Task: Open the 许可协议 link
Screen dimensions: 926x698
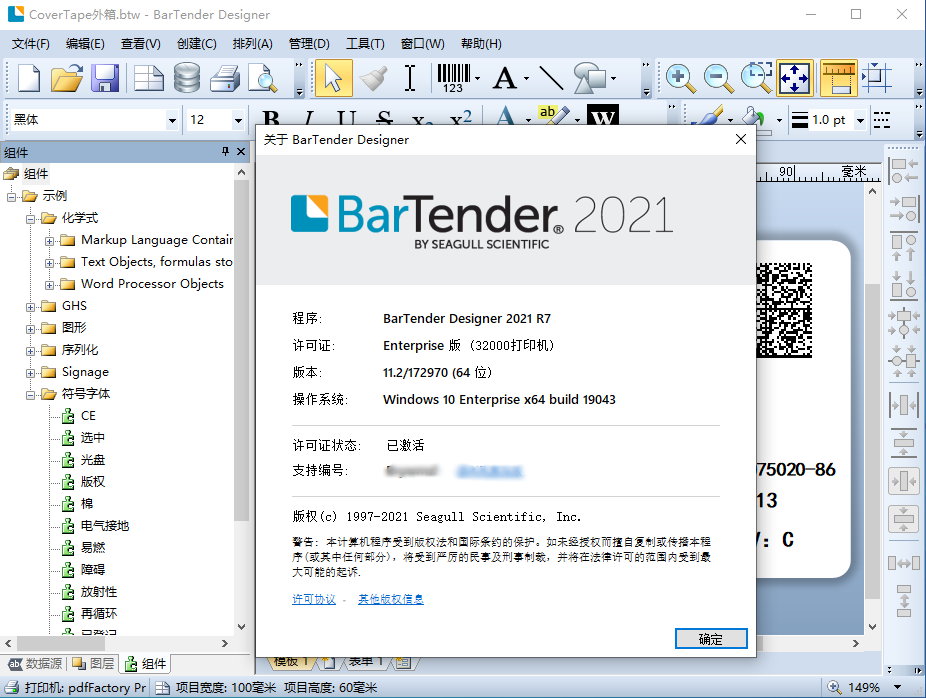Action: (314, 599)
